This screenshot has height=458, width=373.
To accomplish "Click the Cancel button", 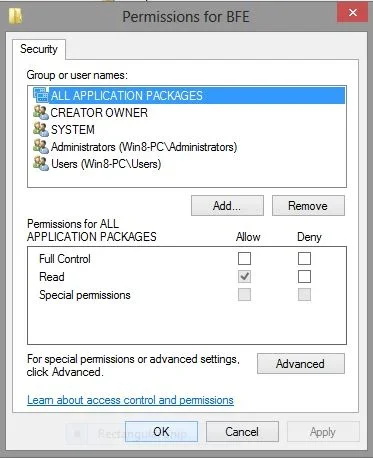I will coord(242,432).
